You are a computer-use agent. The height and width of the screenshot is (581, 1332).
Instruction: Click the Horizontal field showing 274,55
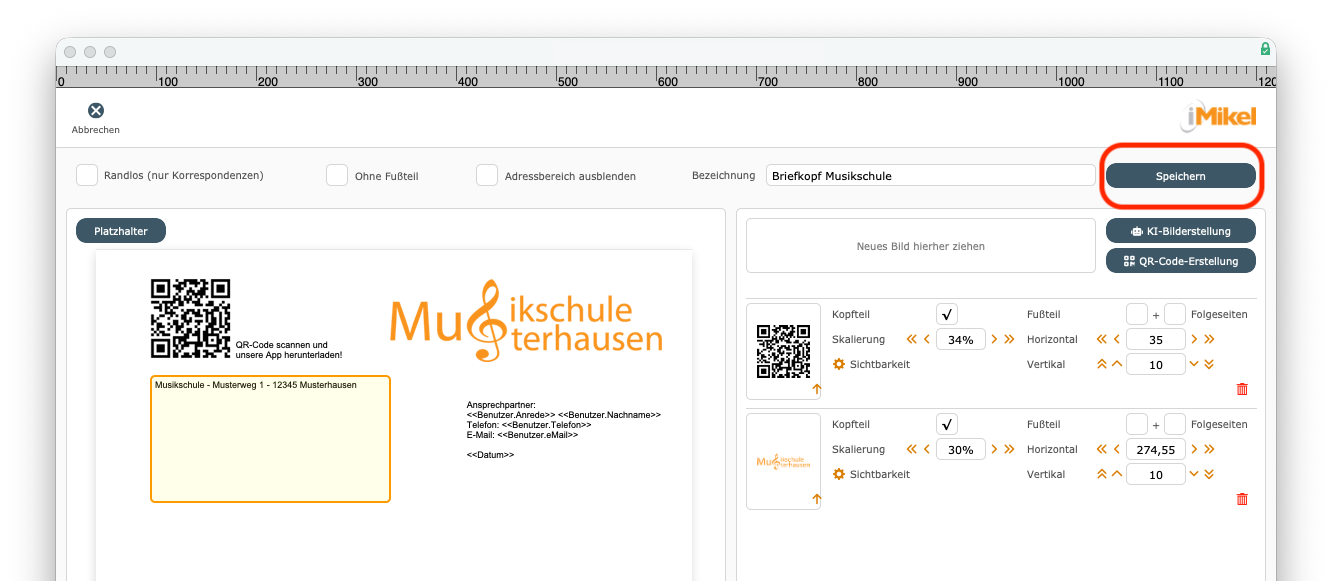[x=1156, y=449]
